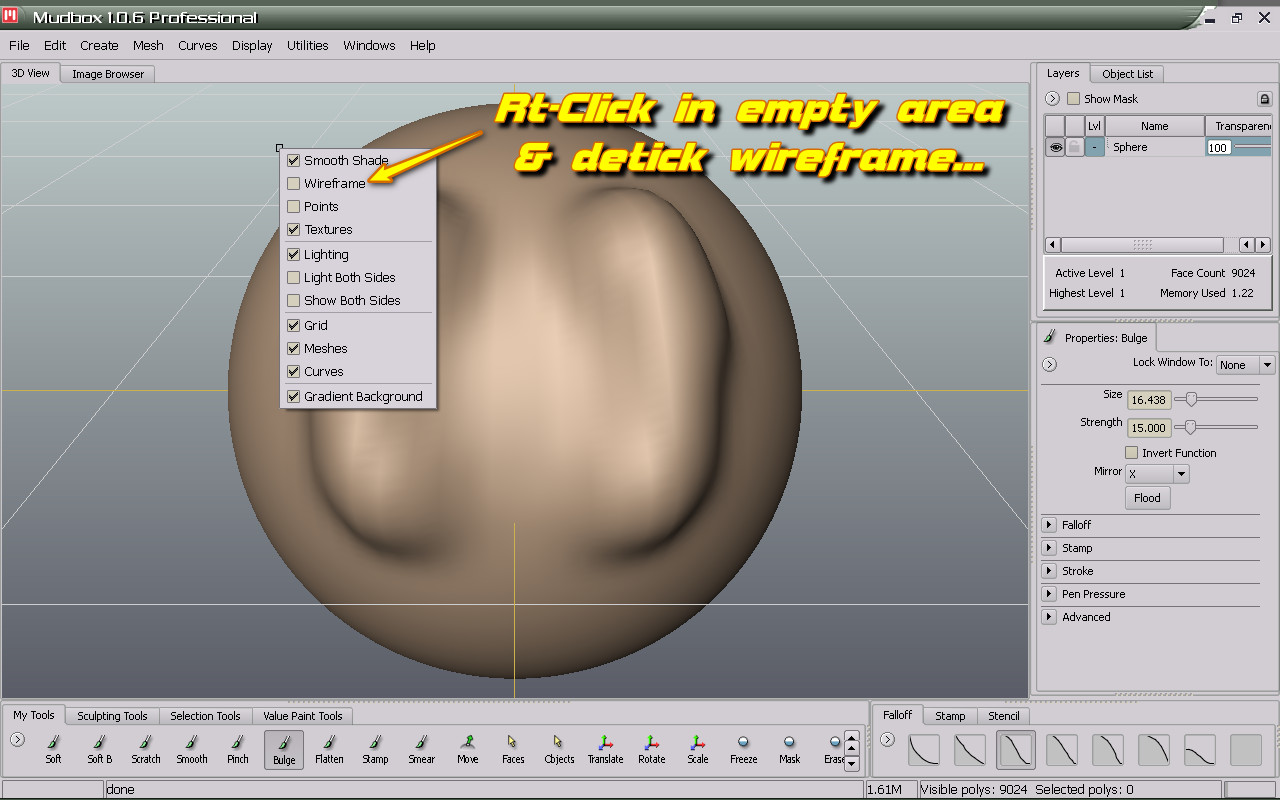This screenshot has height=800, width=1280.
Task: Select the Smooth sculpt tool
Action: [x=192, y=749]
